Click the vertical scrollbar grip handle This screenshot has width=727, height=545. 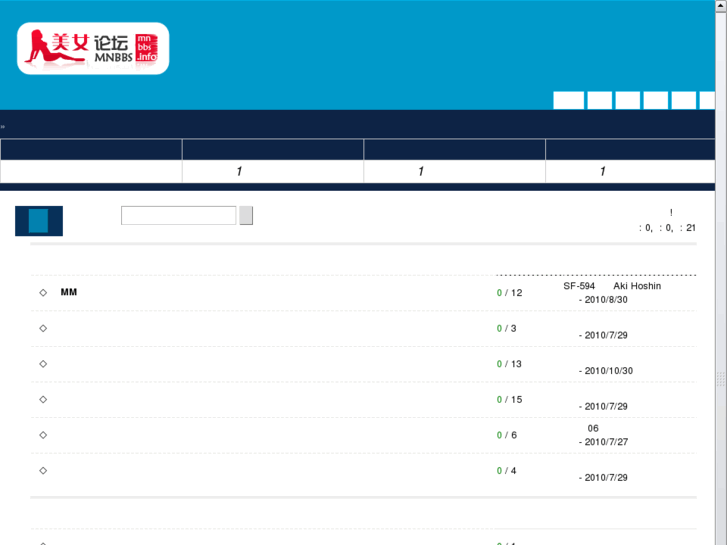pyautogui.click(x=721, y=378)
